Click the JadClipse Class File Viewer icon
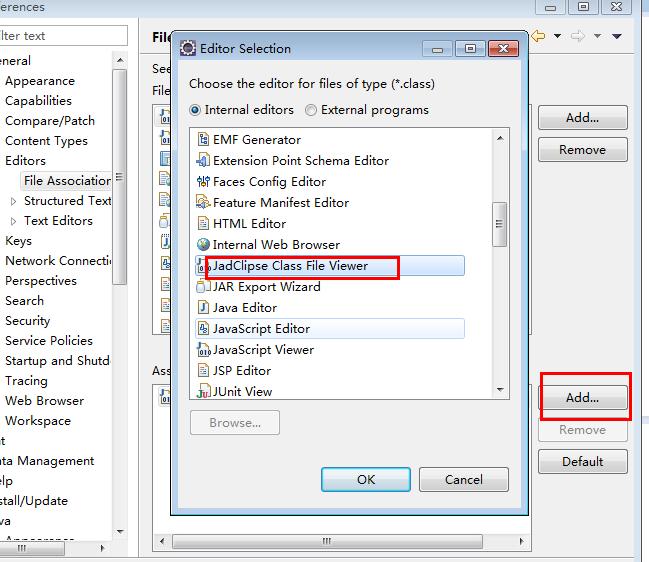The image size is (649, 562). coord(202,266)
